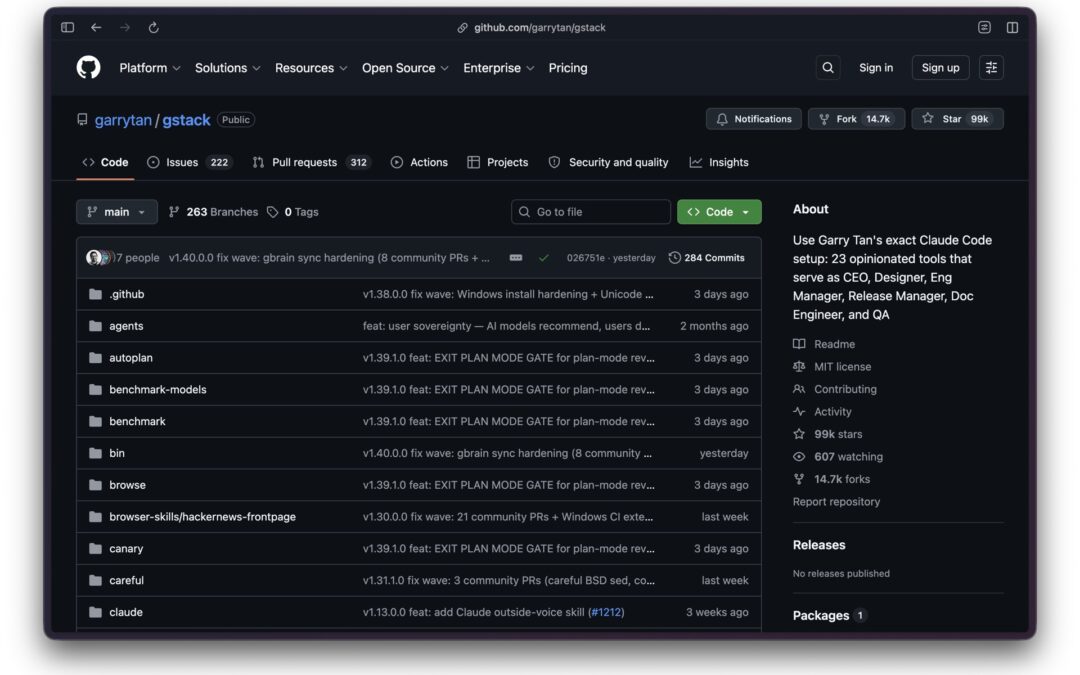Open commit hash 026751e
The width and height of the screenshot is (1080, 675).
[585, 258]
